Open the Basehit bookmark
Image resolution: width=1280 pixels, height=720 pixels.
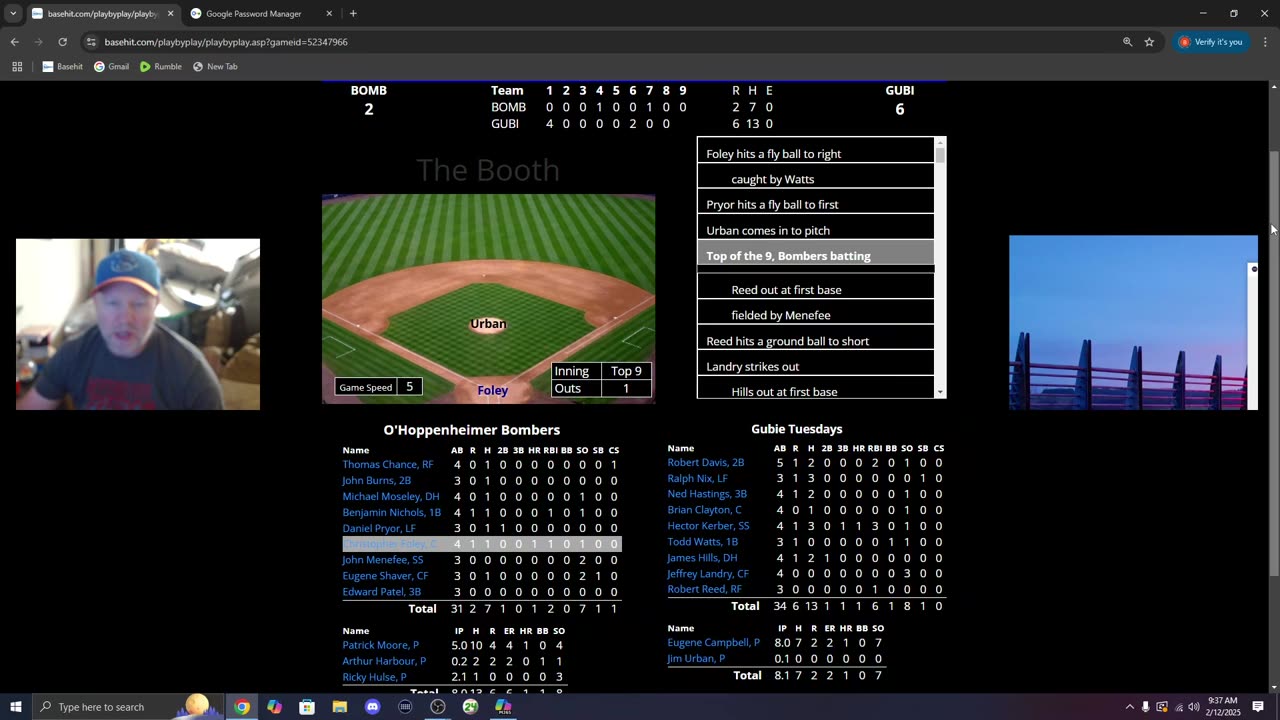tap(63, 67)
